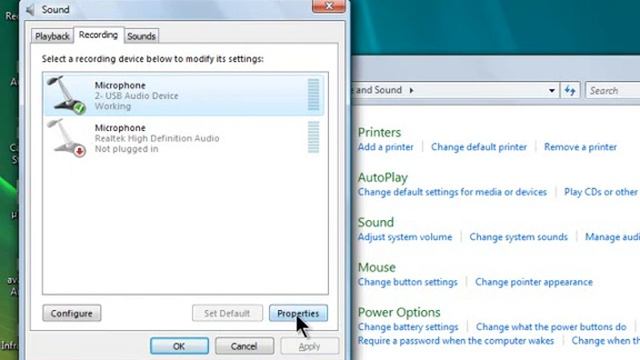Image resolution: width=640 pixels, height=360 pixels.
Task: Click the Set Default button
Action: 227,313
